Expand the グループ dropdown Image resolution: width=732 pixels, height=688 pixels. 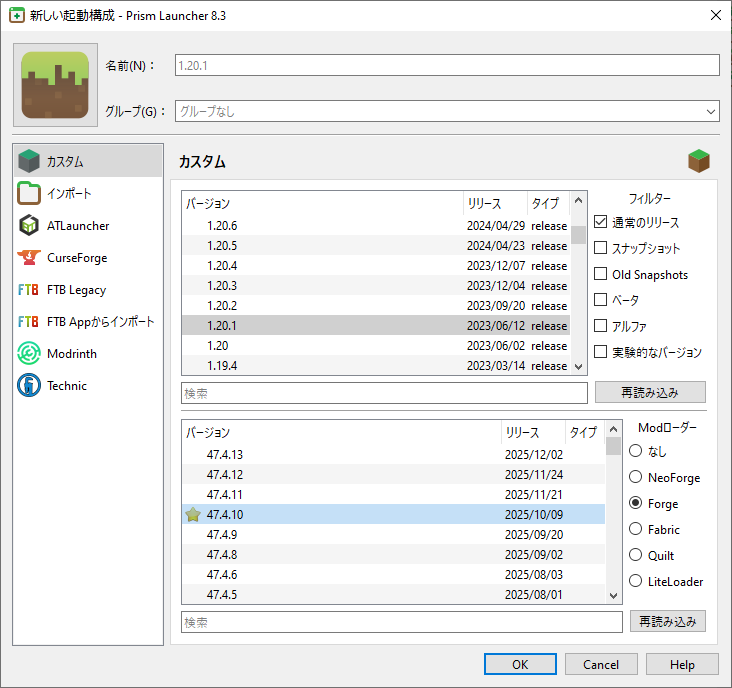click(x=710, y=112)
